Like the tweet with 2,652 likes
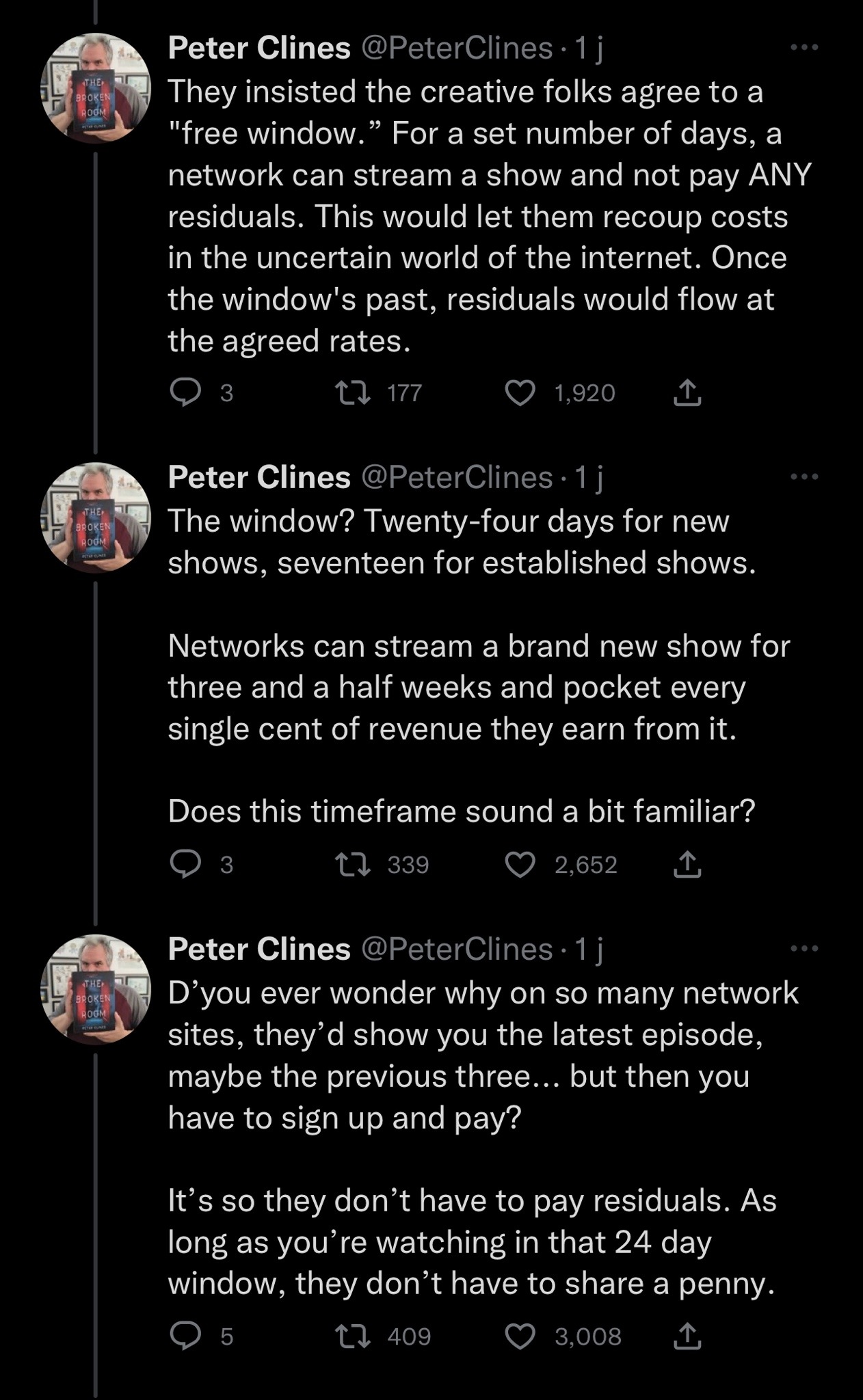 [520, 865]
